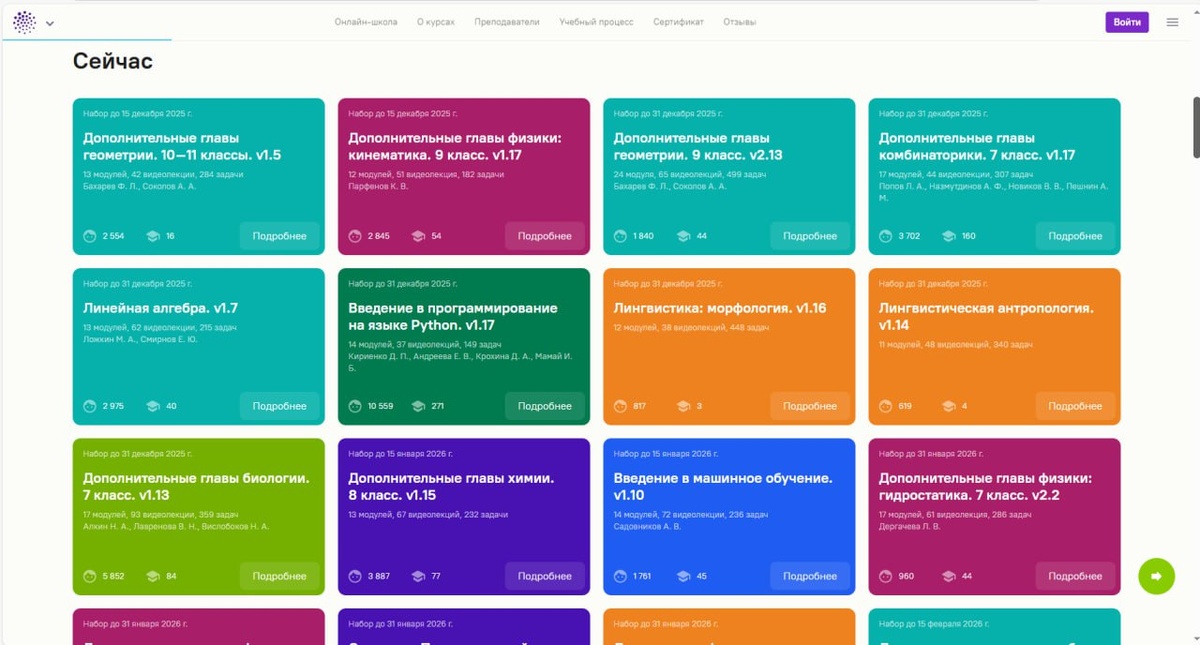The image size is (1200, 645).
Task: Click graduation cap icon on геометрии 9 класс card
Action: point(684,236)
